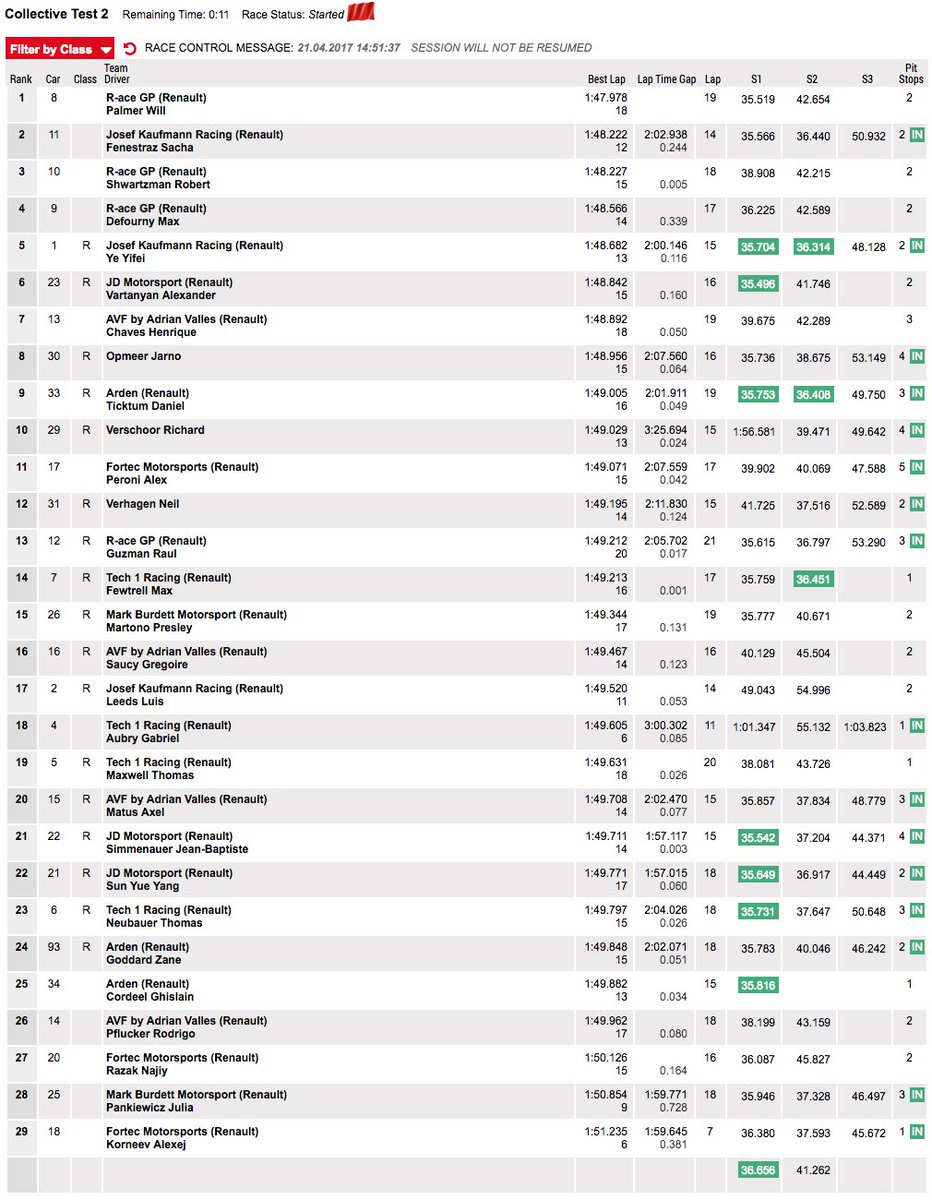Click best lap time 1:48.227
Screen dimensions: 932x1200
(606, 172)
